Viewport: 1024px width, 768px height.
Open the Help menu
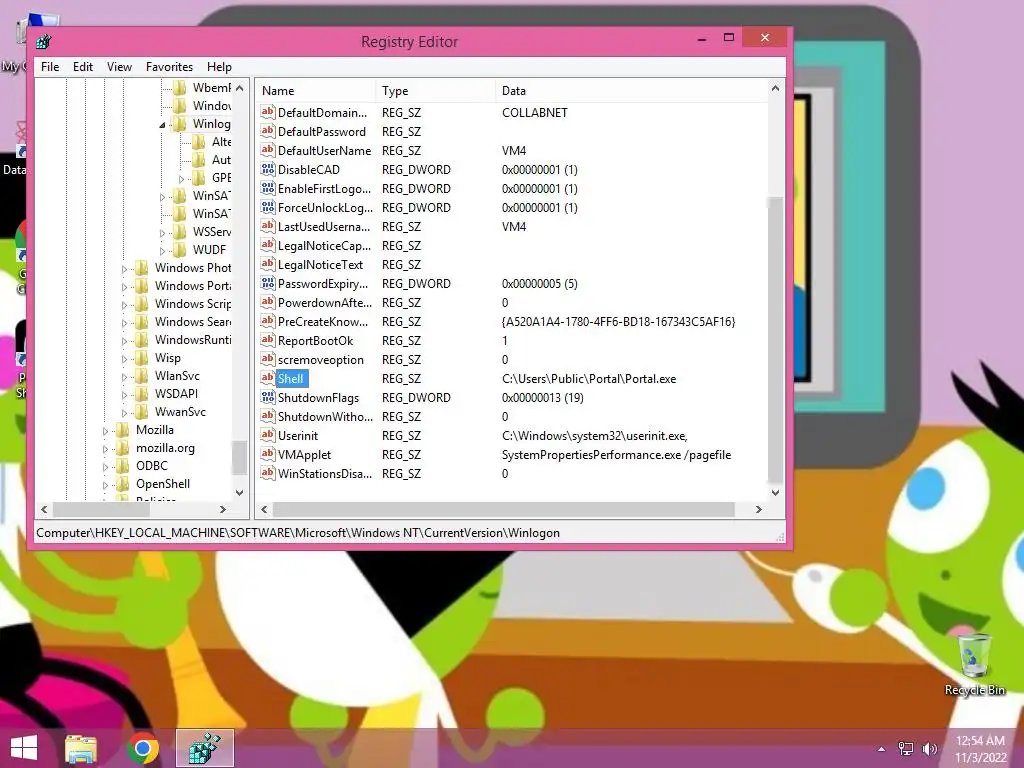coord(219,67)
